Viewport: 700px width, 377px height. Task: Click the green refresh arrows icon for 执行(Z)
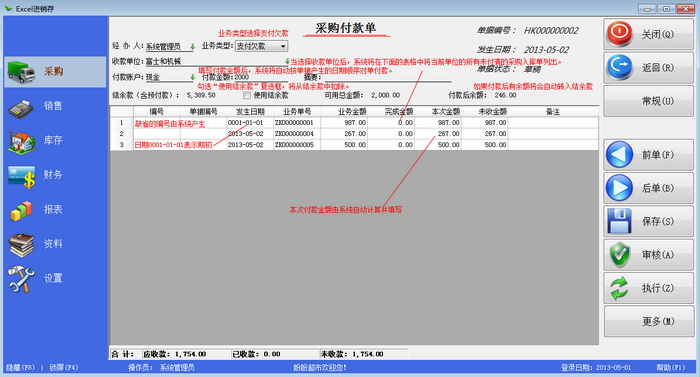tap(619, 288)
